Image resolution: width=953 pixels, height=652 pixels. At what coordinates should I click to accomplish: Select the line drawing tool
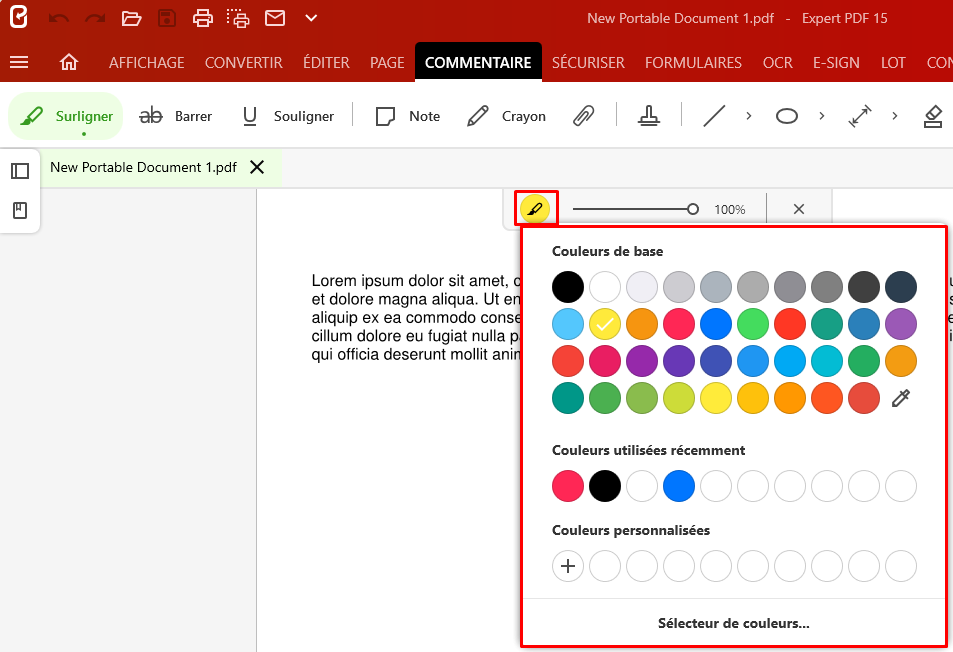point(714,115)
